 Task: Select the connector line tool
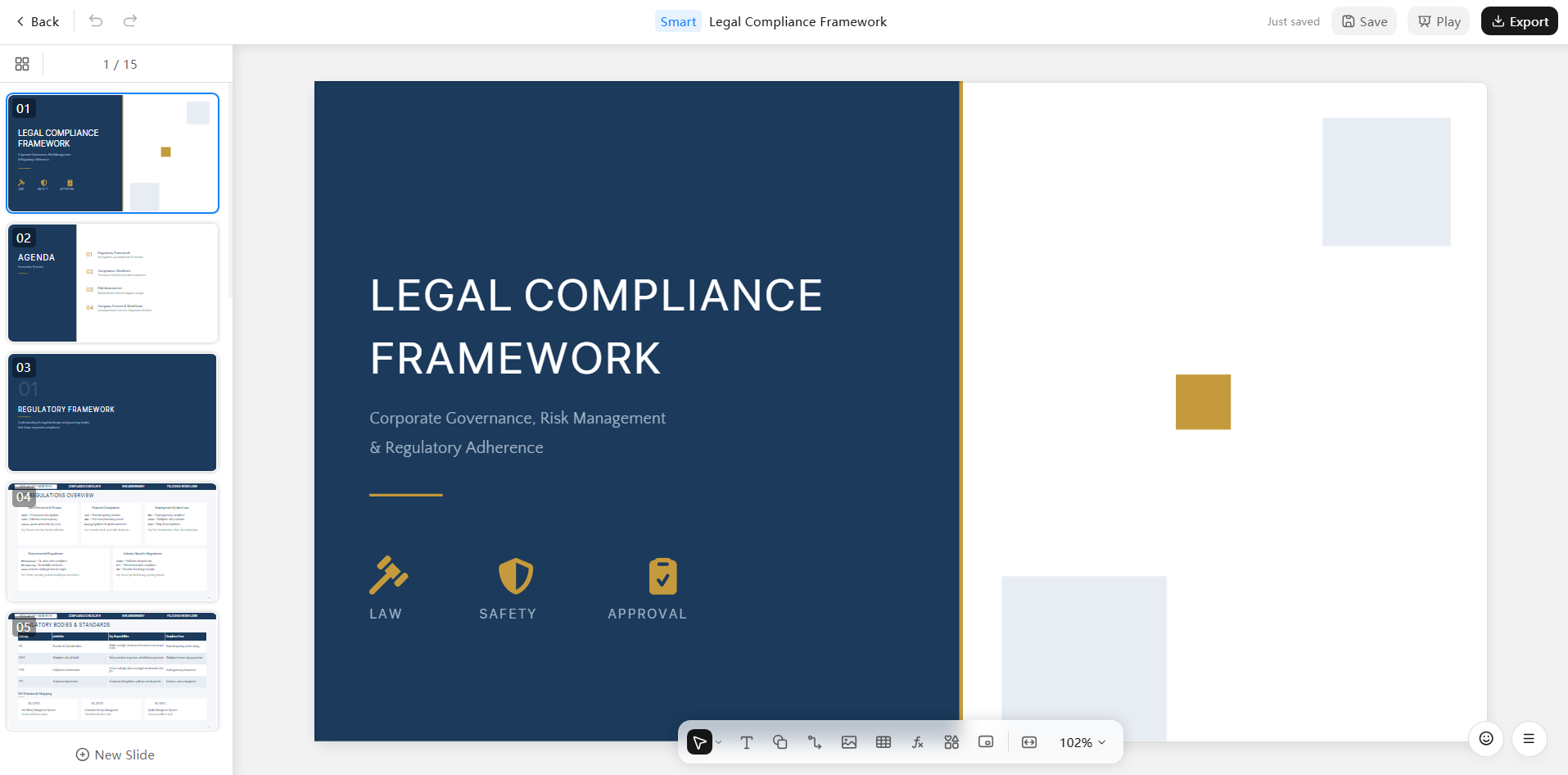click(x=815, y=742)
